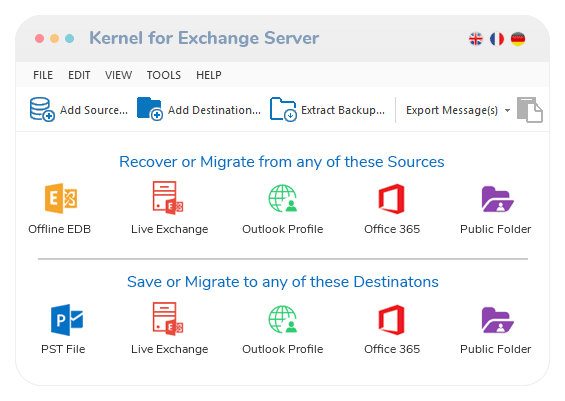Image resolution: width=565 pixels, height=401 pixels.
Task: Pick Office 365 under Sources
Action: (x=392, y=199)
